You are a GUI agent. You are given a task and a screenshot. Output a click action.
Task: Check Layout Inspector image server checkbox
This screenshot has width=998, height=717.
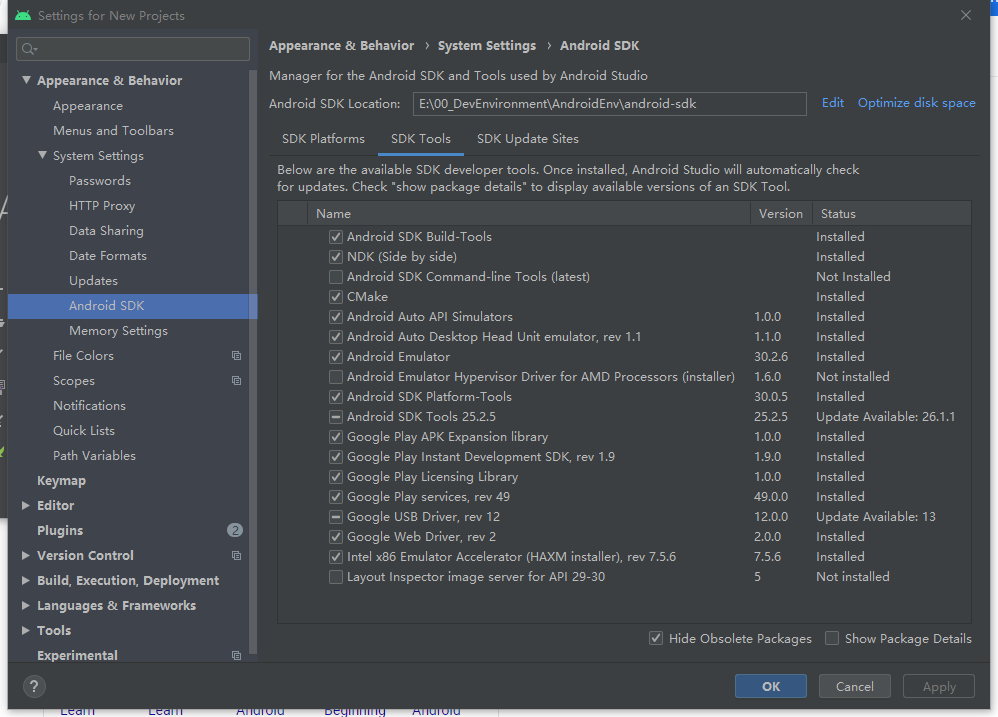(x=335, y=577)
